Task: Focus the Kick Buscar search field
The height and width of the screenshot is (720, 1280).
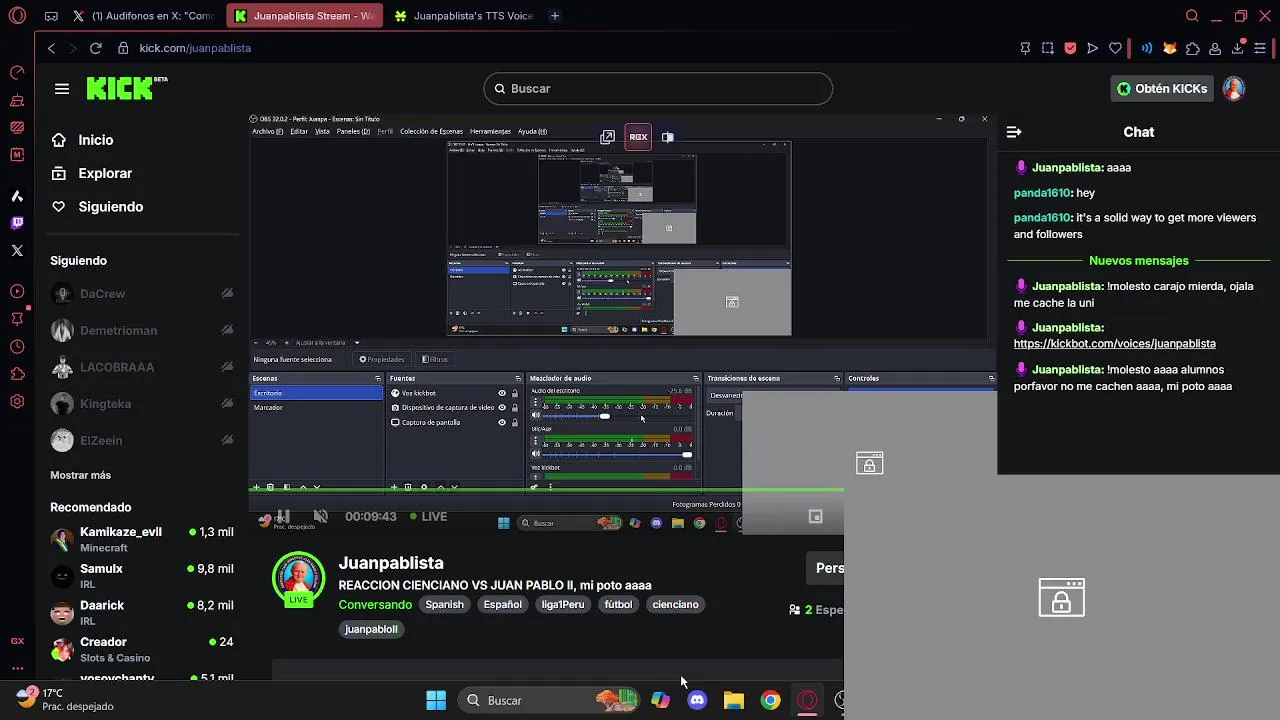Action: (x=658, y=89)
